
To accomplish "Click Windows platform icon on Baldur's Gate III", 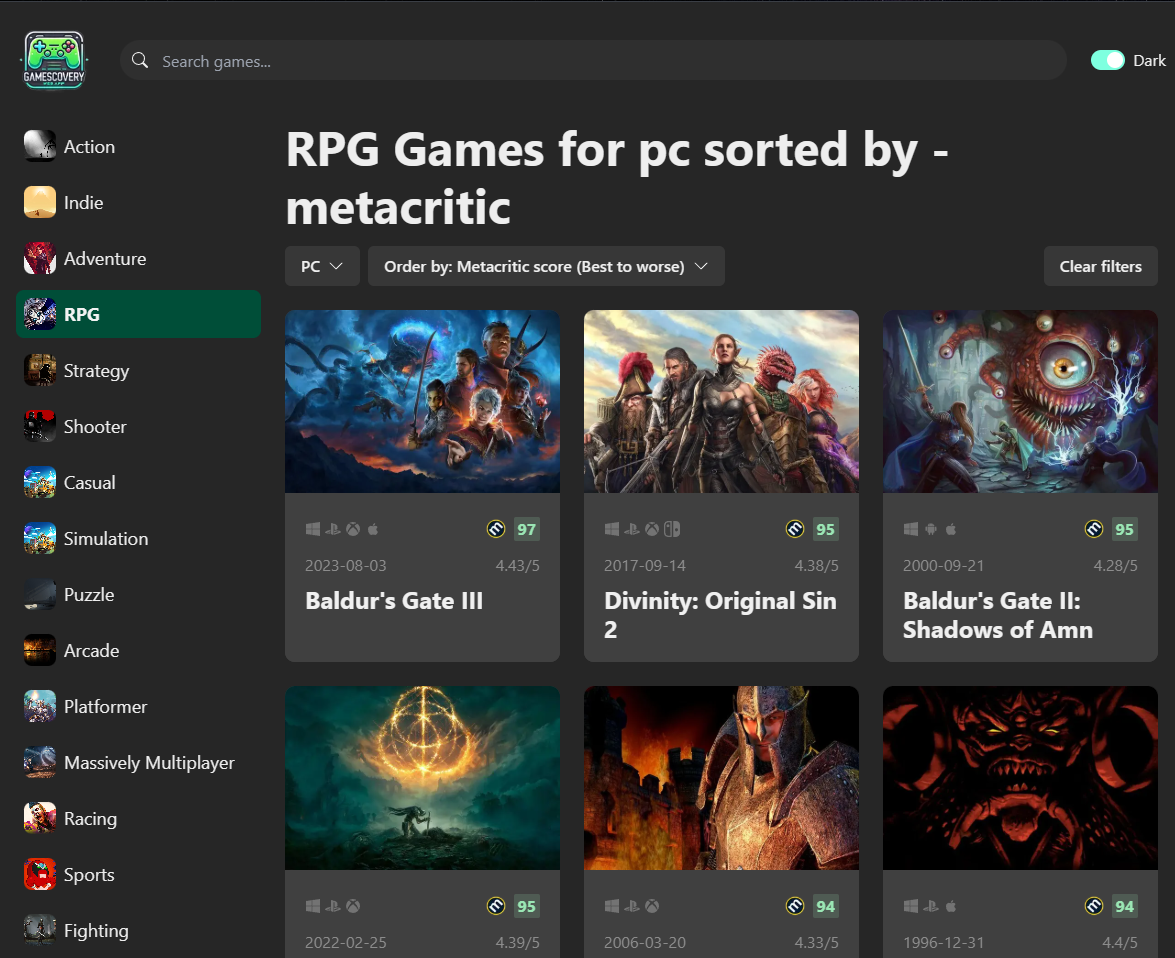I will point(312,529).
